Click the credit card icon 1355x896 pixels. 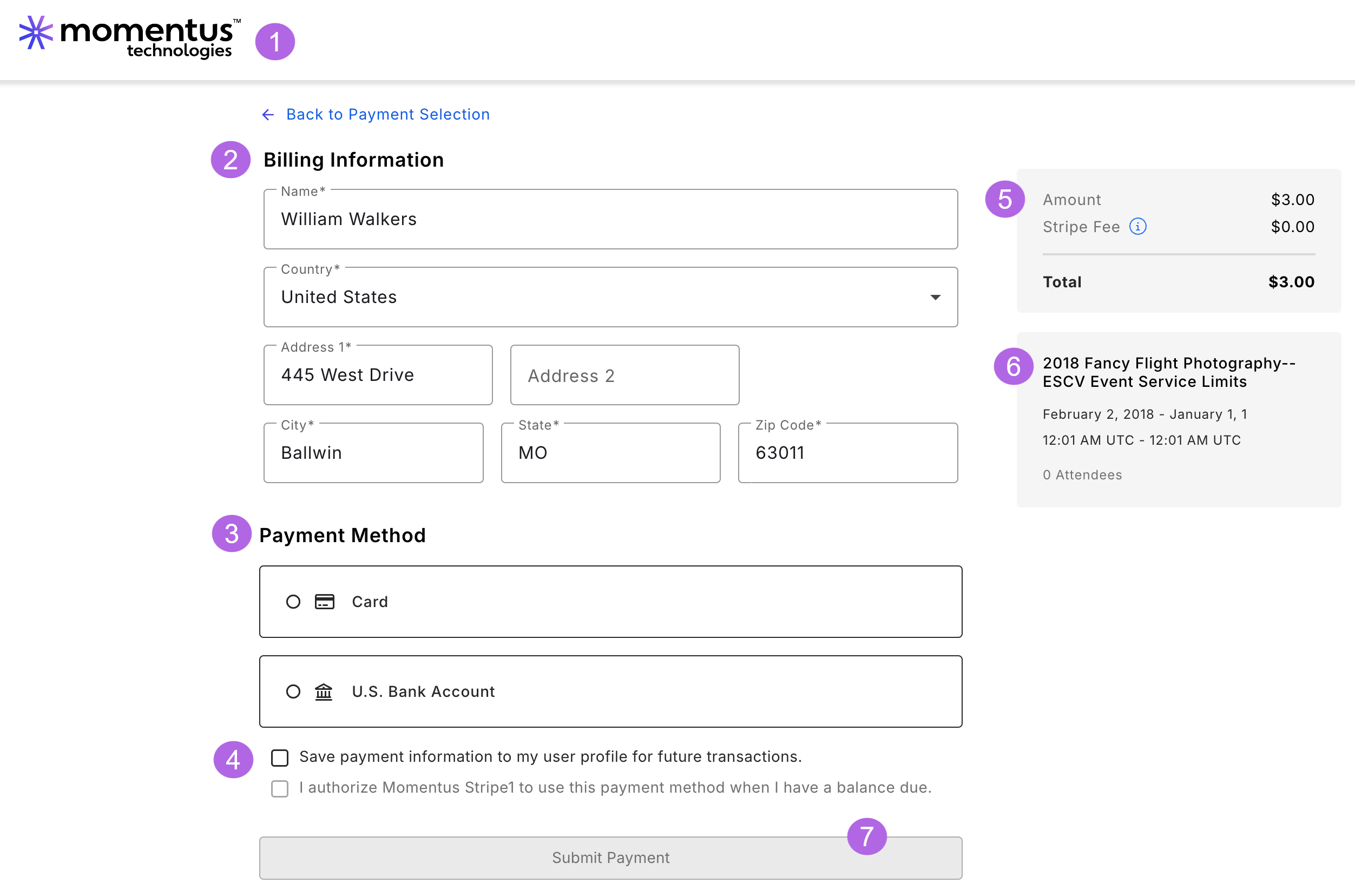pyautogui.click(x=324, y=602)
